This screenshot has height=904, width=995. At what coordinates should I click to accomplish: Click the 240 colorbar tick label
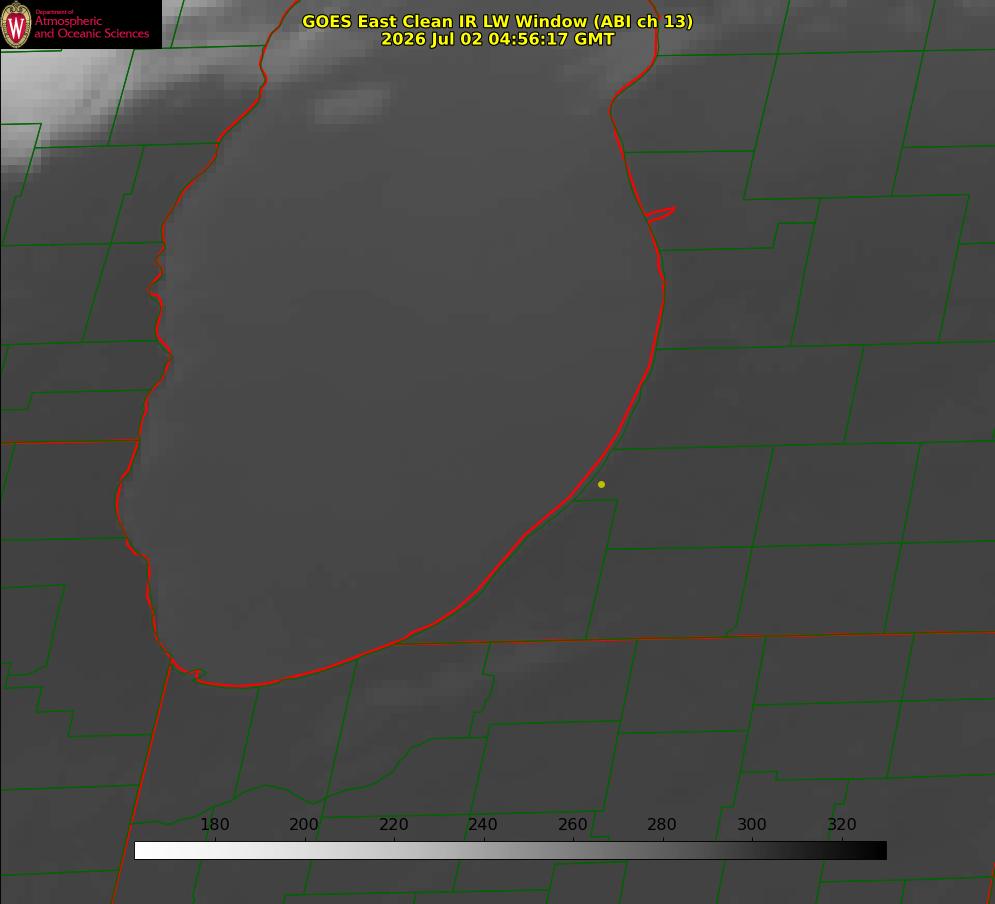pos(483,824)
